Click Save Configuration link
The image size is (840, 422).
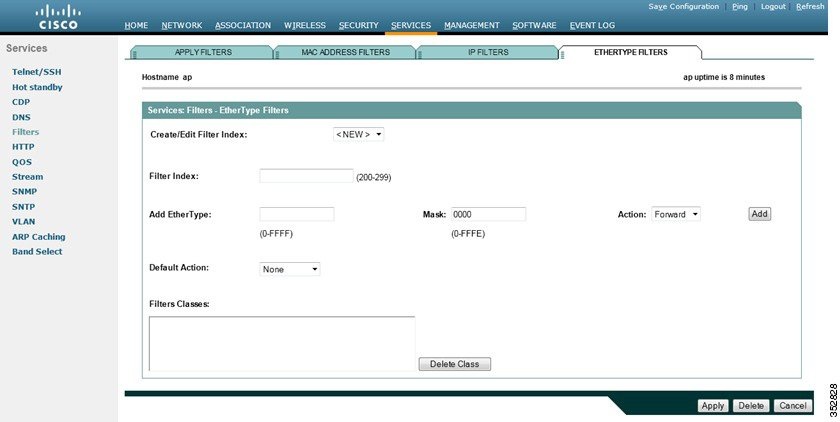(684, 6)
